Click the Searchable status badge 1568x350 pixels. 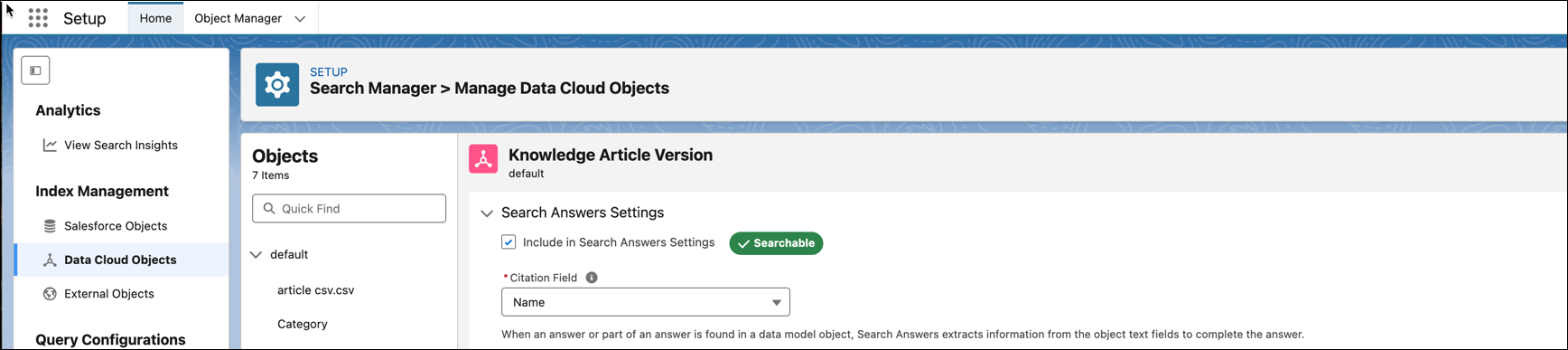tap(776, 243)
